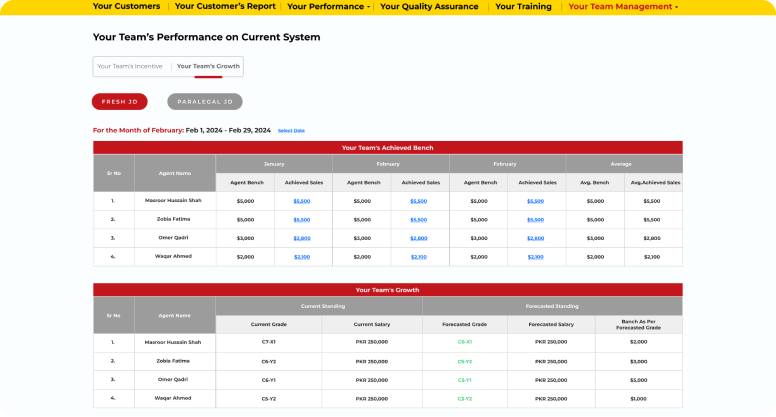Expand the Your Performance dropdown menu
Viewport: 776px width, 417px height.
tap(328, 6)
